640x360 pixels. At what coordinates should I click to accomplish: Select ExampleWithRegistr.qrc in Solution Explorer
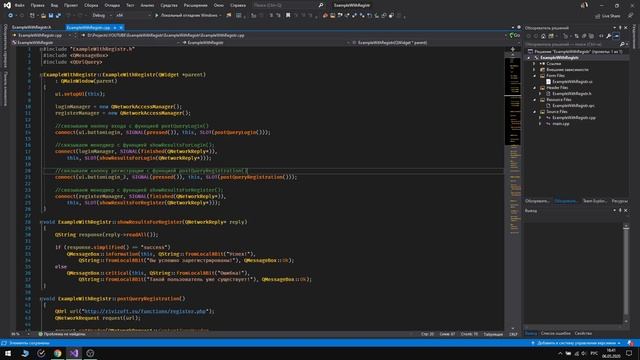pos(573,106)
